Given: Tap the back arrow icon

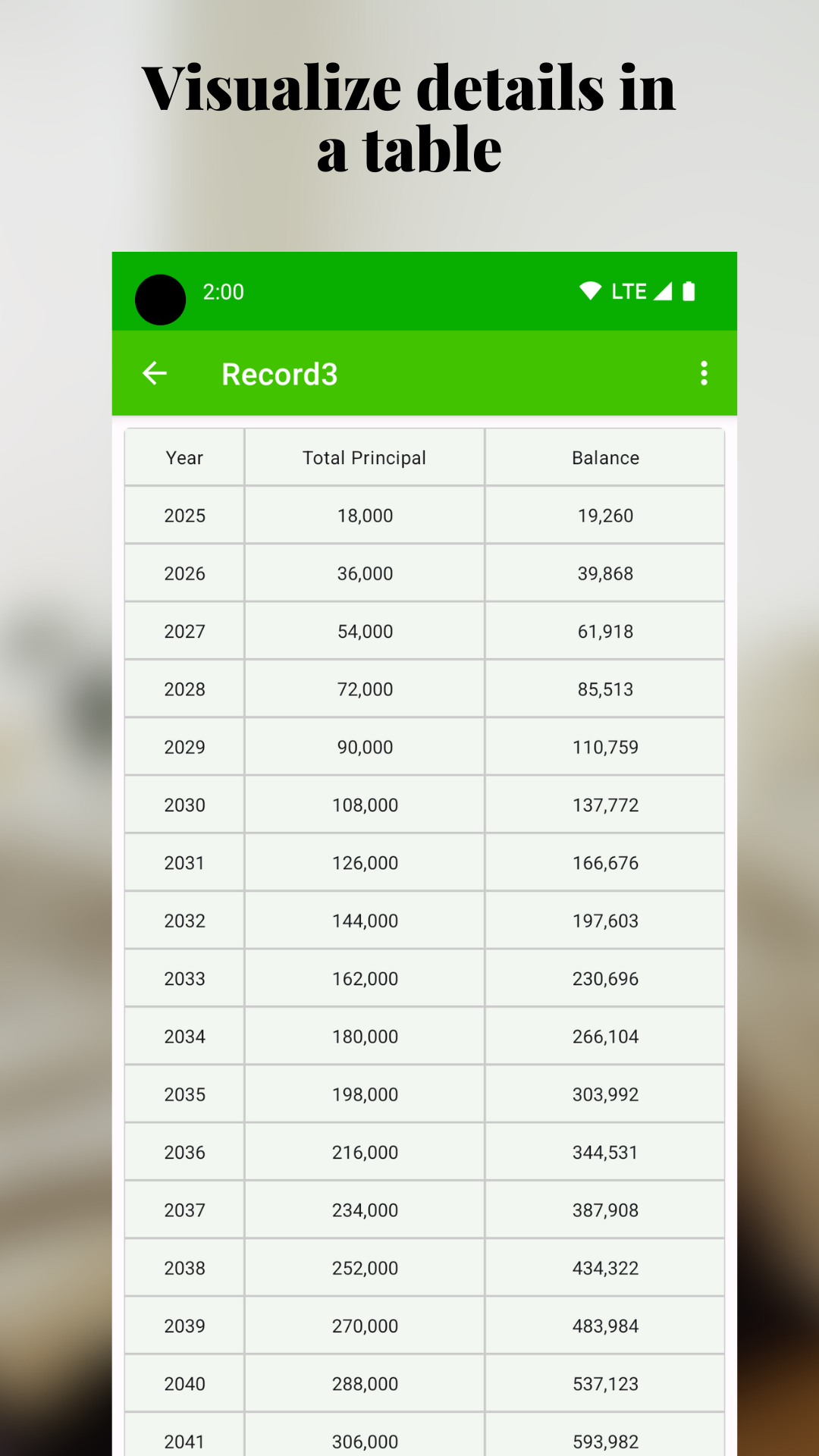Looking at the screenshot, I should [155, 373].
